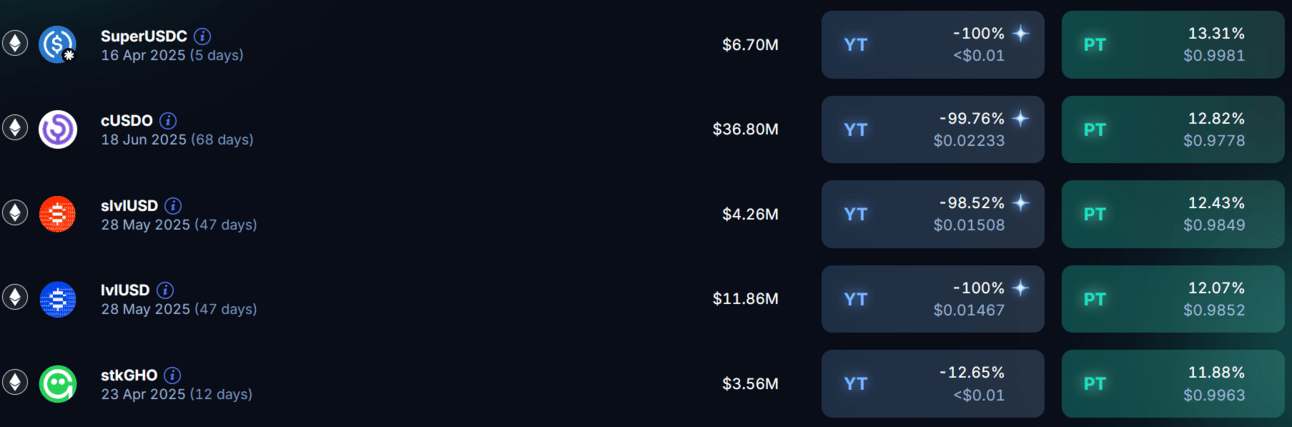Open the lvlUSD PT 12.07% button

pos(1172,299)
